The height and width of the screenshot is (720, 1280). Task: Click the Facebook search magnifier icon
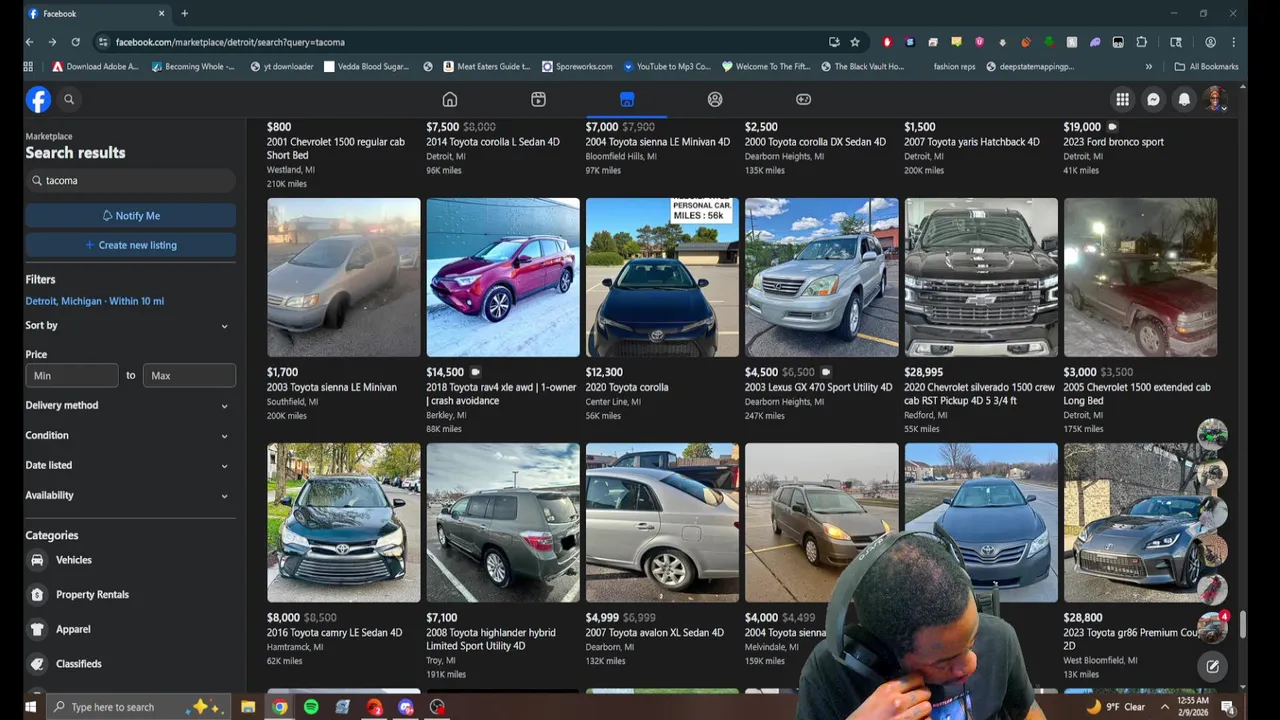[69, 99]
